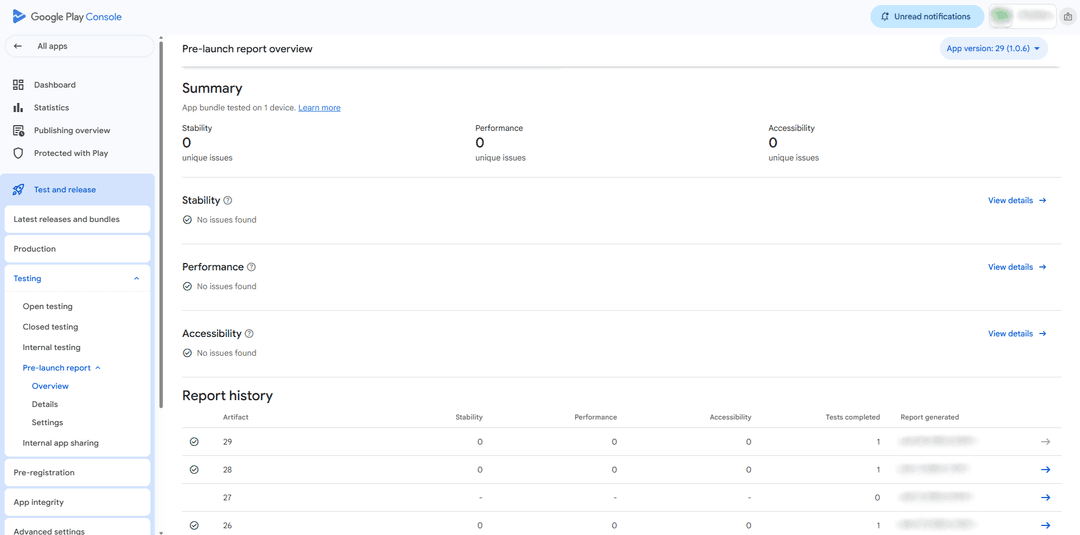
Task: Collapse the Pre-launch report submenu chevron
Action: 98,368
